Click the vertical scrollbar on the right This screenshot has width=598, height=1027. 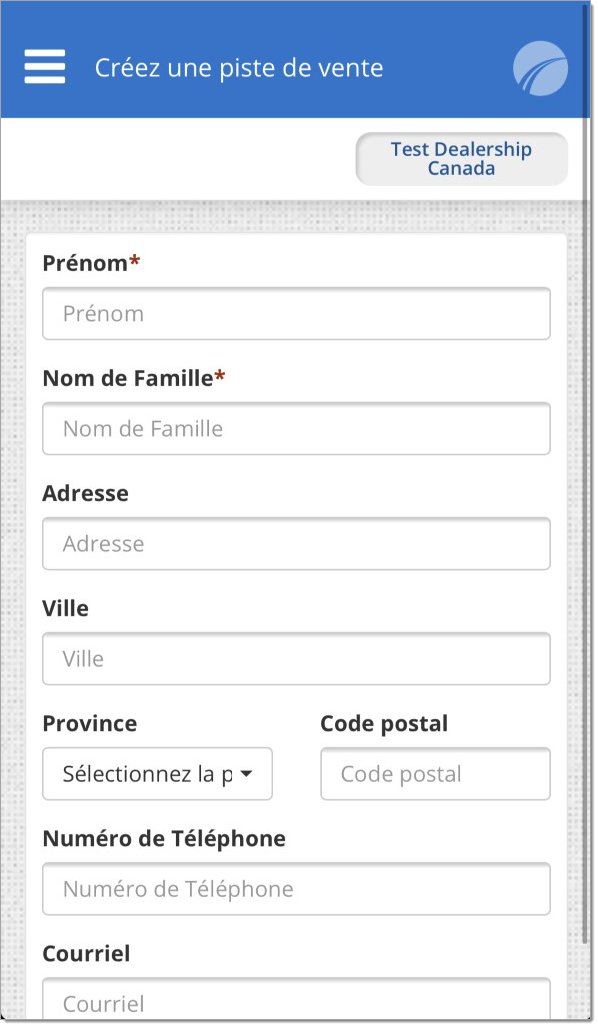coord(586,472)
